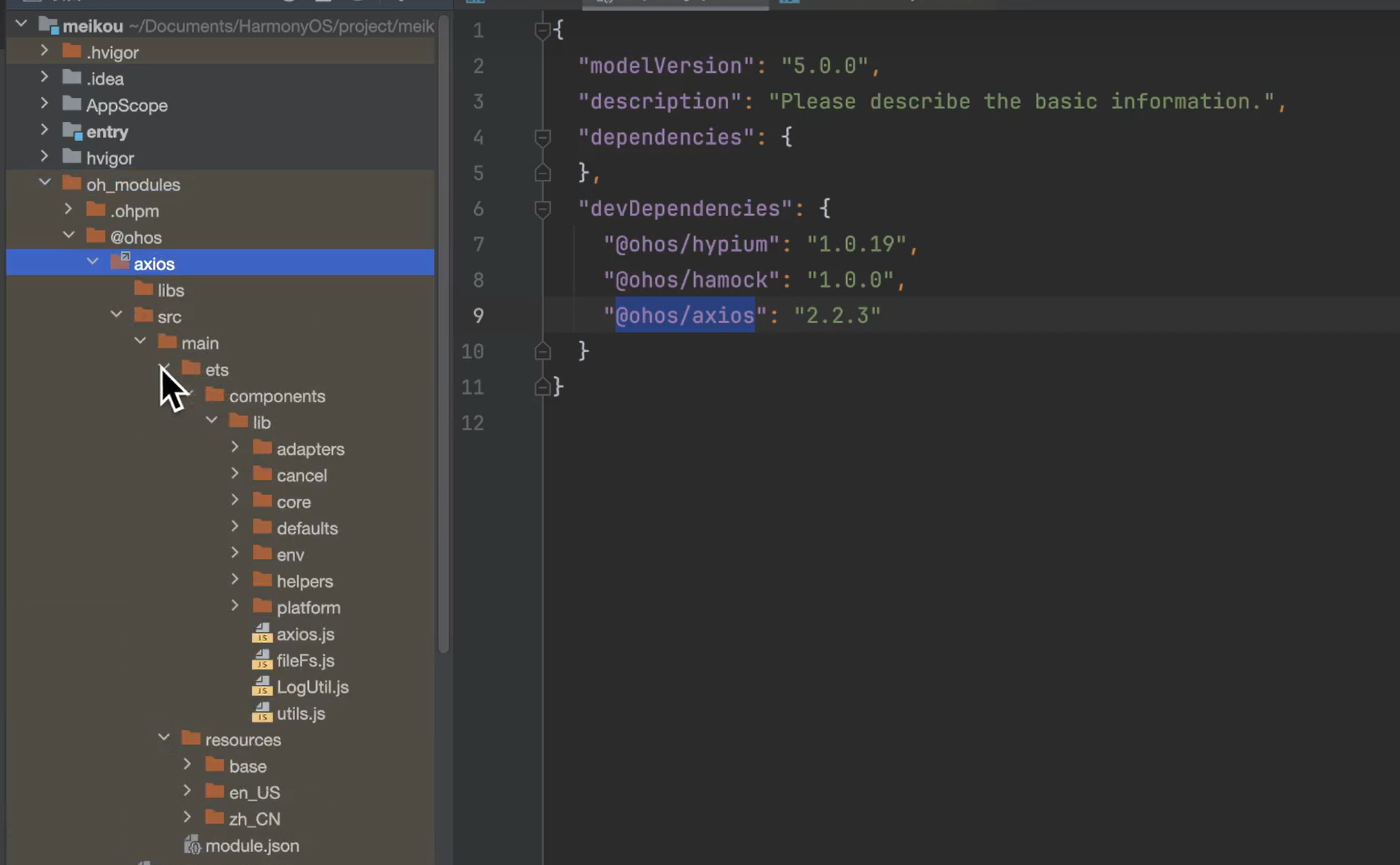Expand the AppScope folder
This screenshot has height=865, width=1400.
click(44, 104)
